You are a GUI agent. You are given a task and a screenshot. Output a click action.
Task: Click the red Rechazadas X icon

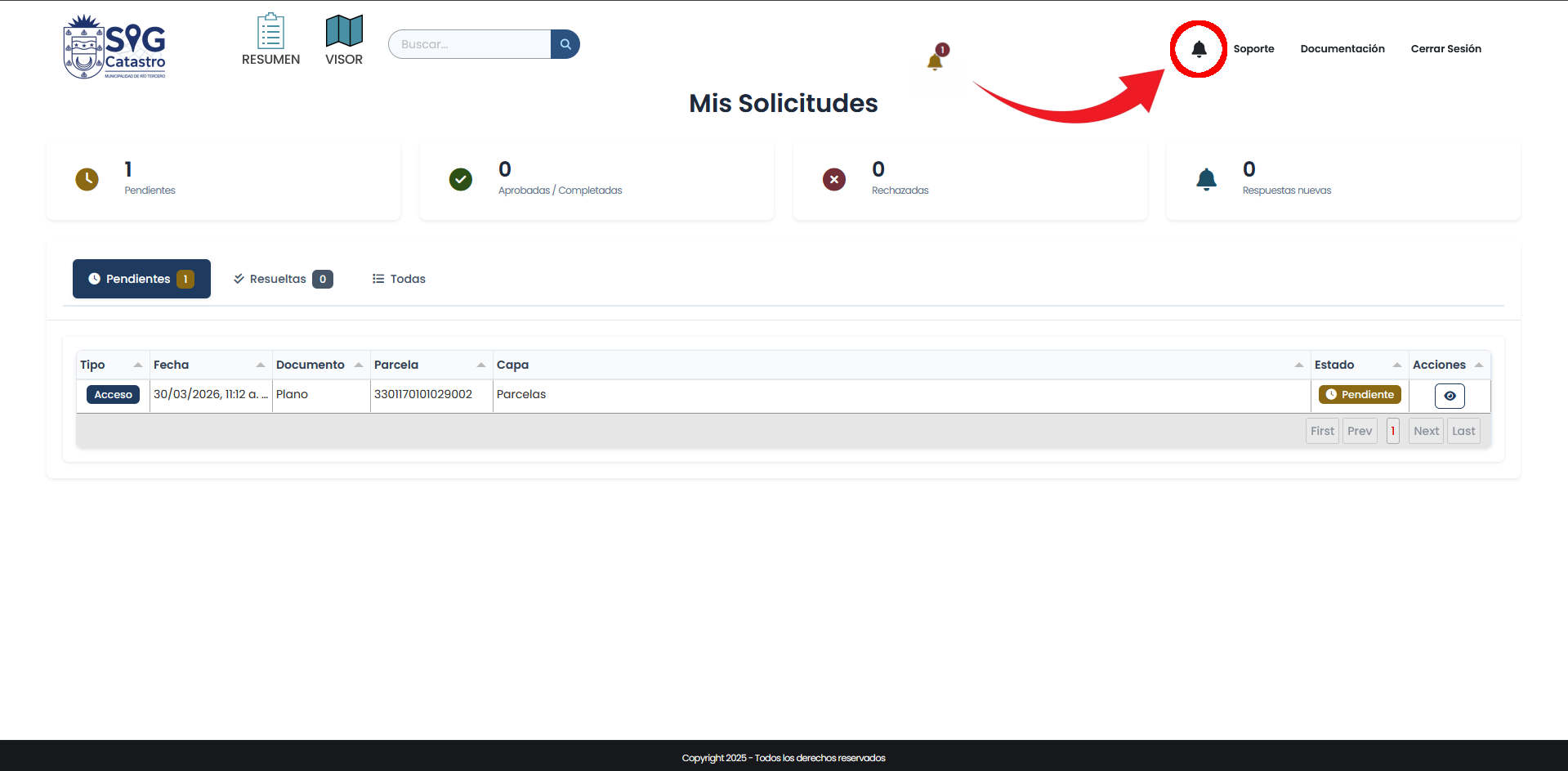click(x=833, y=179)
